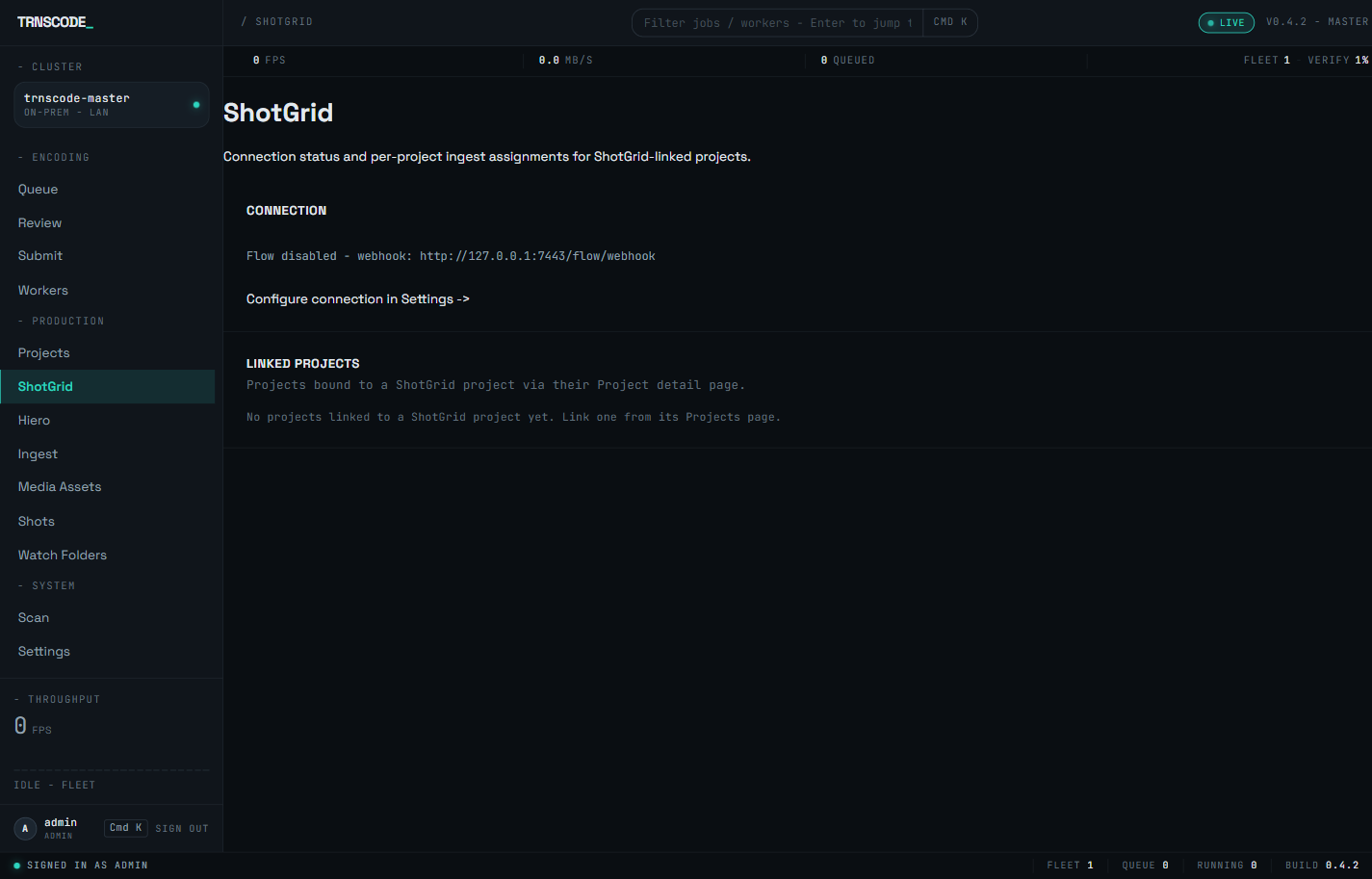The height and width of the screenshot is (879, 1372).
Task: Click the No projects linked message
Action: pos(514,418)
